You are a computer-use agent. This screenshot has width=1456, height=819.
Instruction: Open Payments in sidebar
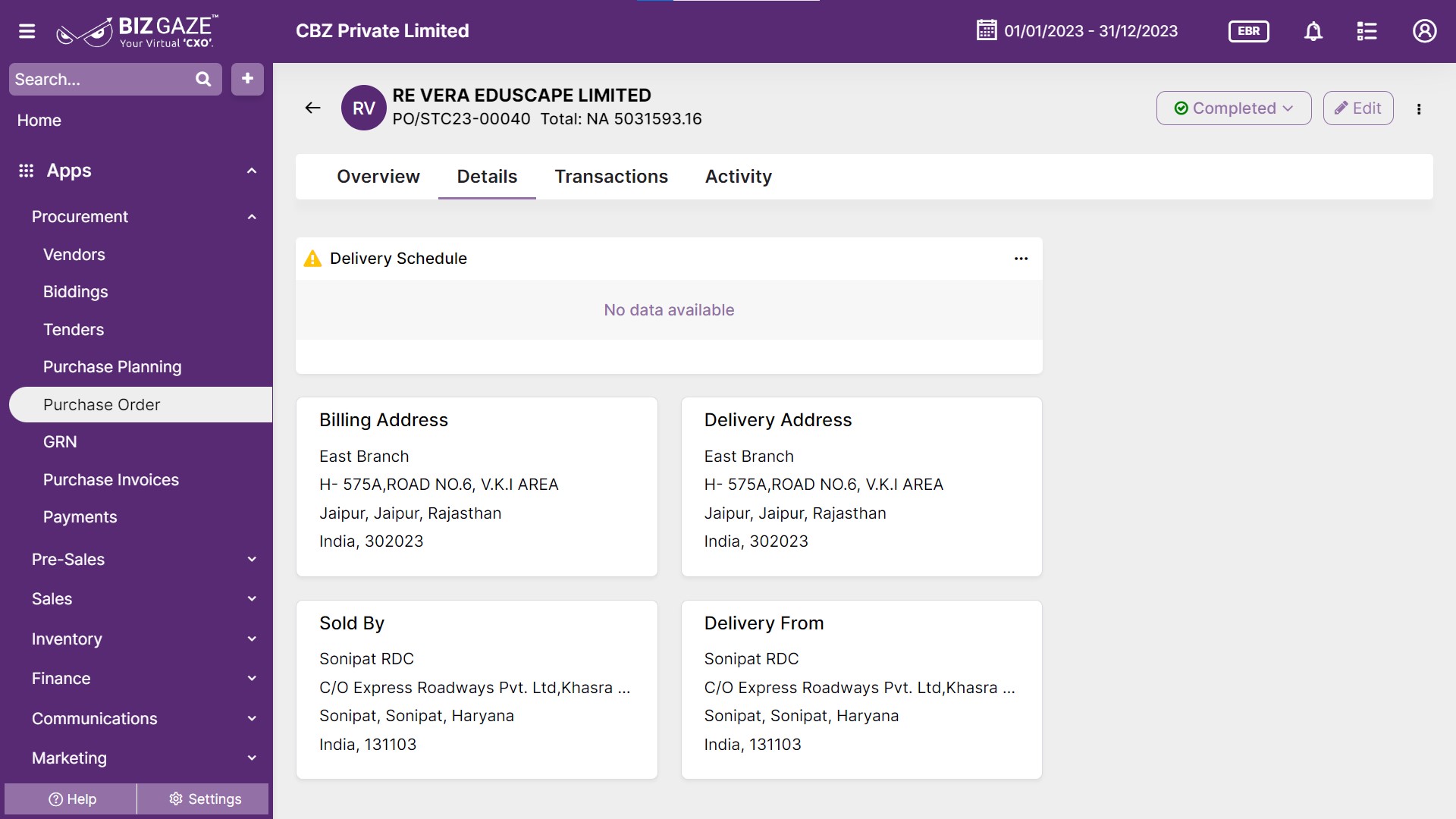(80, 517)
